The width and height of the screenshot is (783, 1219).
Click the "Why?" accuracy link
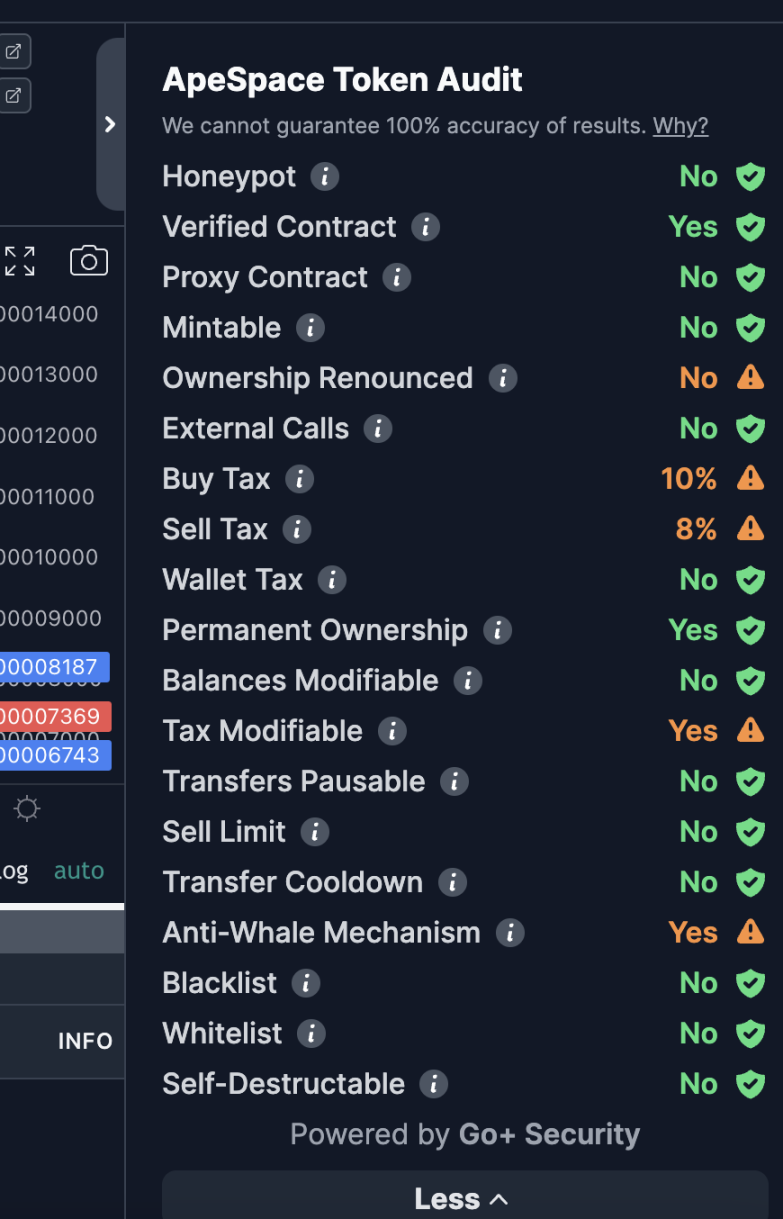point(680,126)
